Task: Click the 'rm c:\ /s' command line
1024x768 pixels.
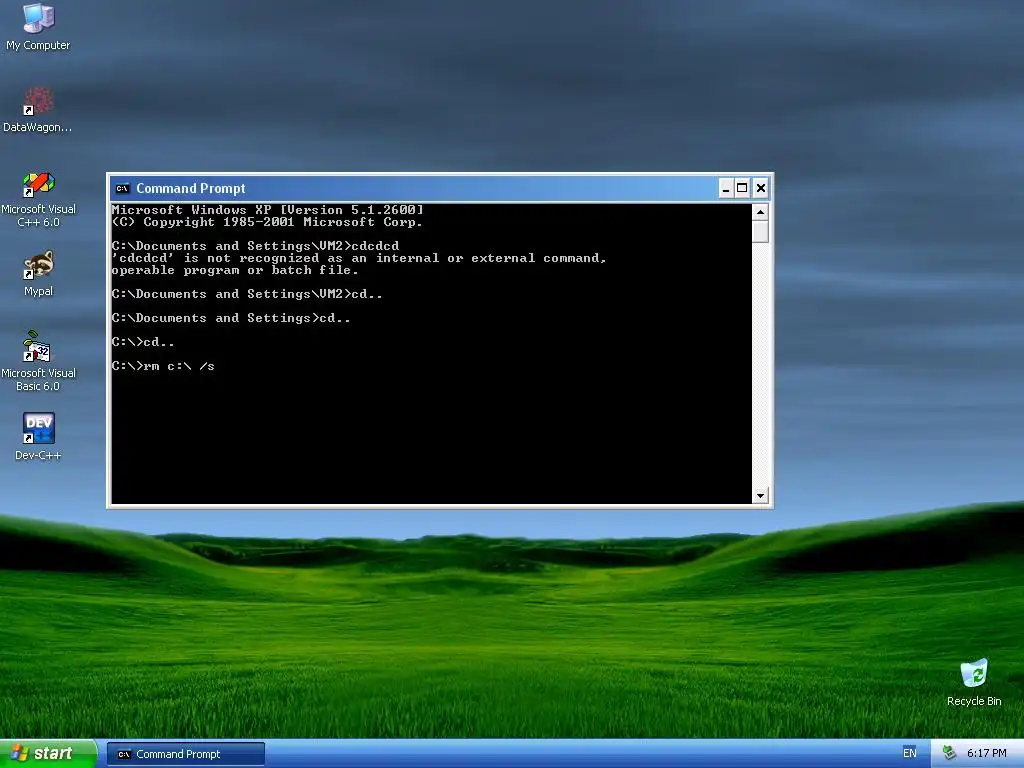Action: pos(163,366)
